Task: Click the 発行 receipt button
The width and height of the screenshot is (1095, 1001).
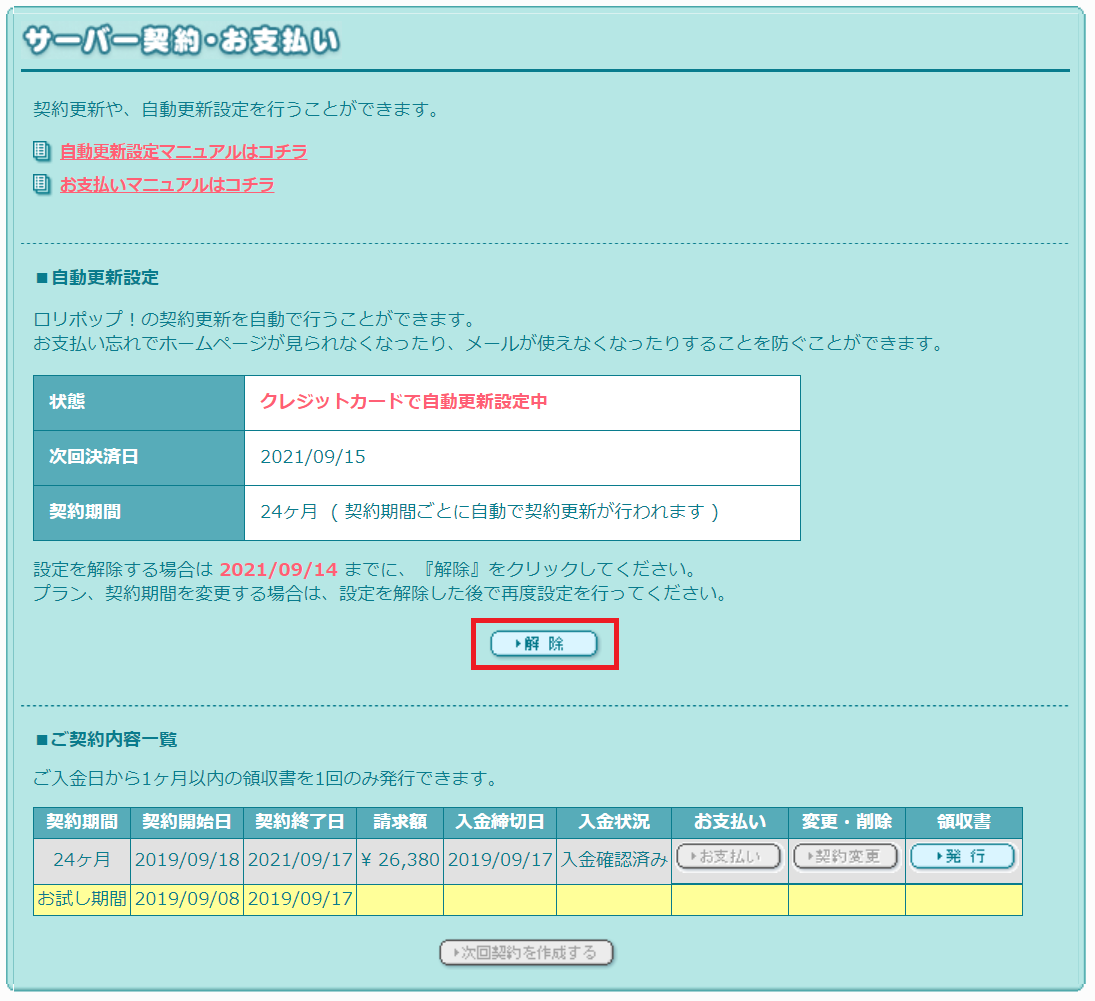Action: [962, 856]
